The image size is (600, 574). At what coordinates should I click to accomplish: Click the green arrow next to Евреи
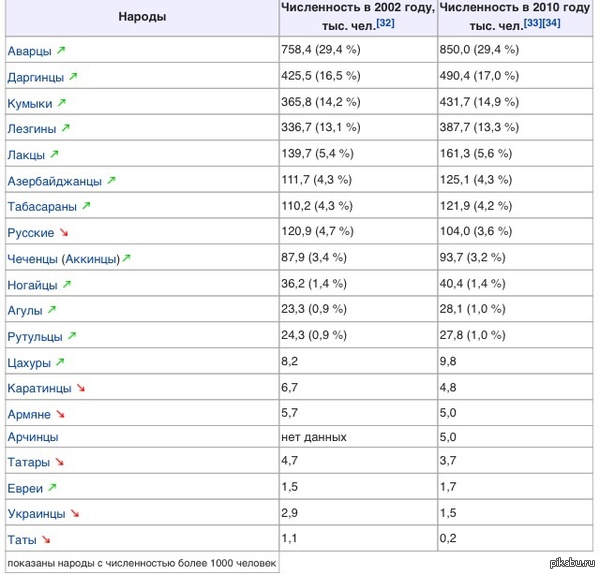pyautogui.click(x=52, y=488)
